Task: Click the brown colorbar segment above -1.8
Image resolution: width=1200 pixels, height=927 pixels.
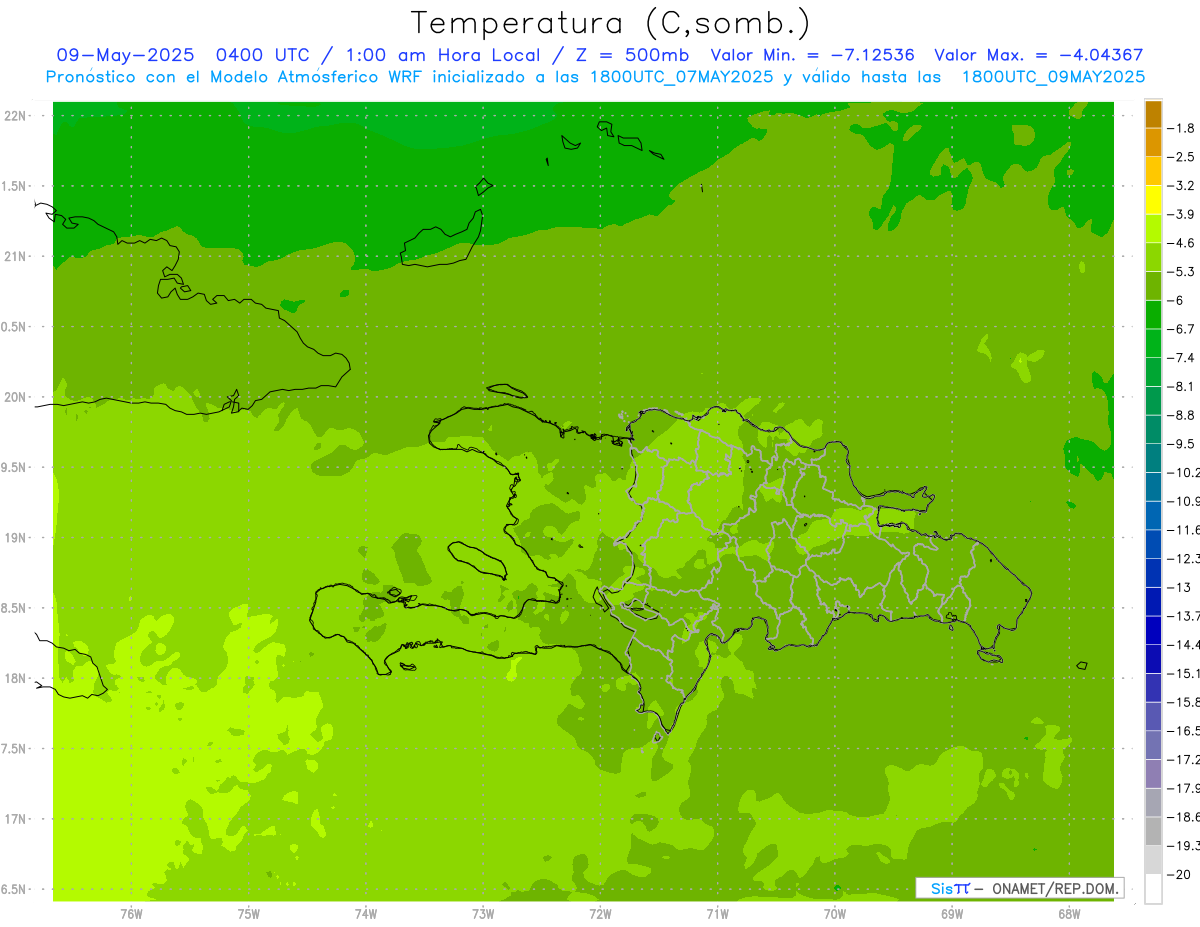Action: coord(1153,114)
